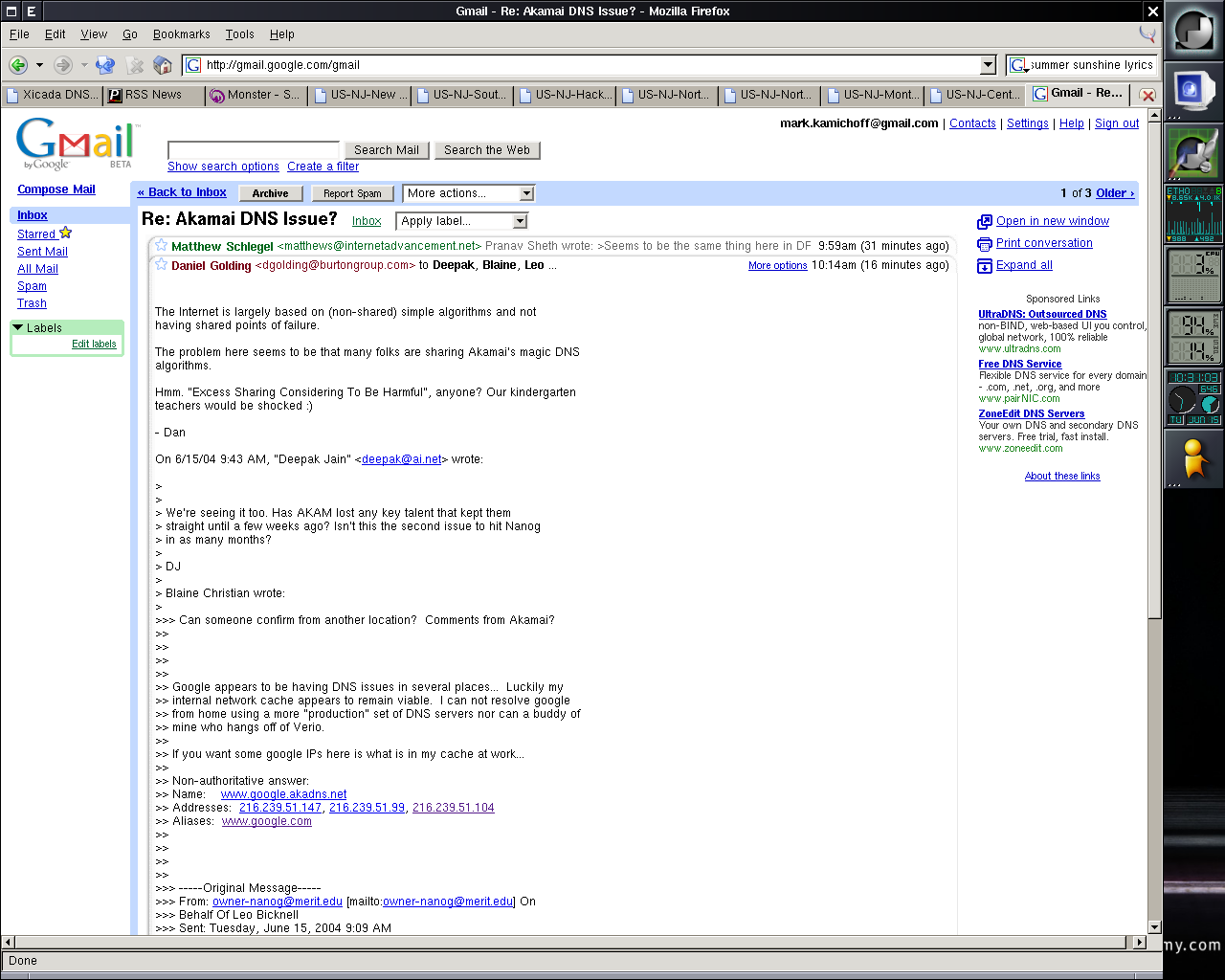The width and height of the screenshot is (1225, 980).
Task: Open the Edit menu
Action: 56,34
